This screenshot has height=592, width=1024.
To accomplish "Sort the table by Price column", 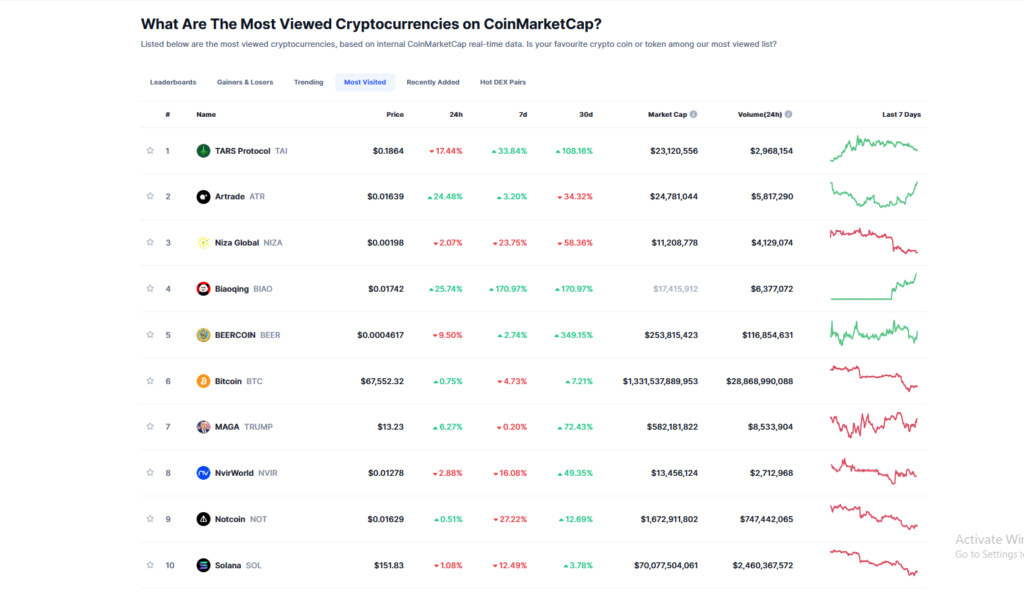I will 395,114.
